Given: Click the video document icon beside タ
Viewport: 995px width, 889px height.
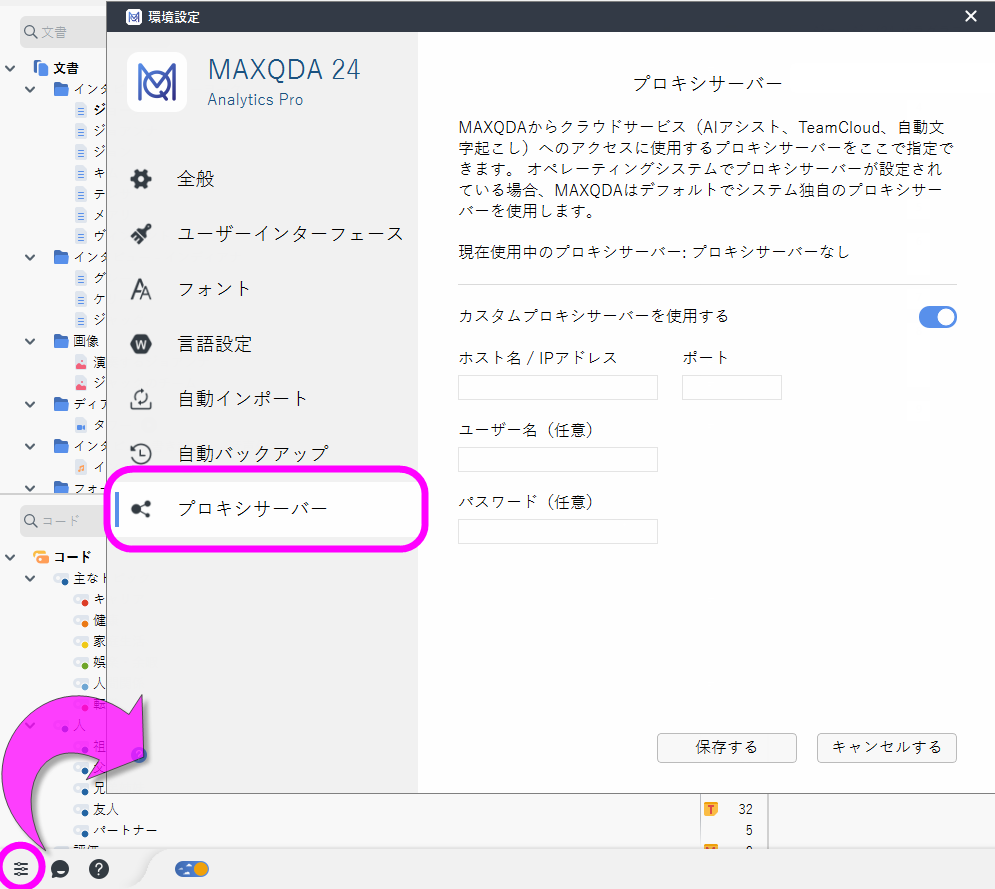Looking at the screenshot, I should click(81, 425).
